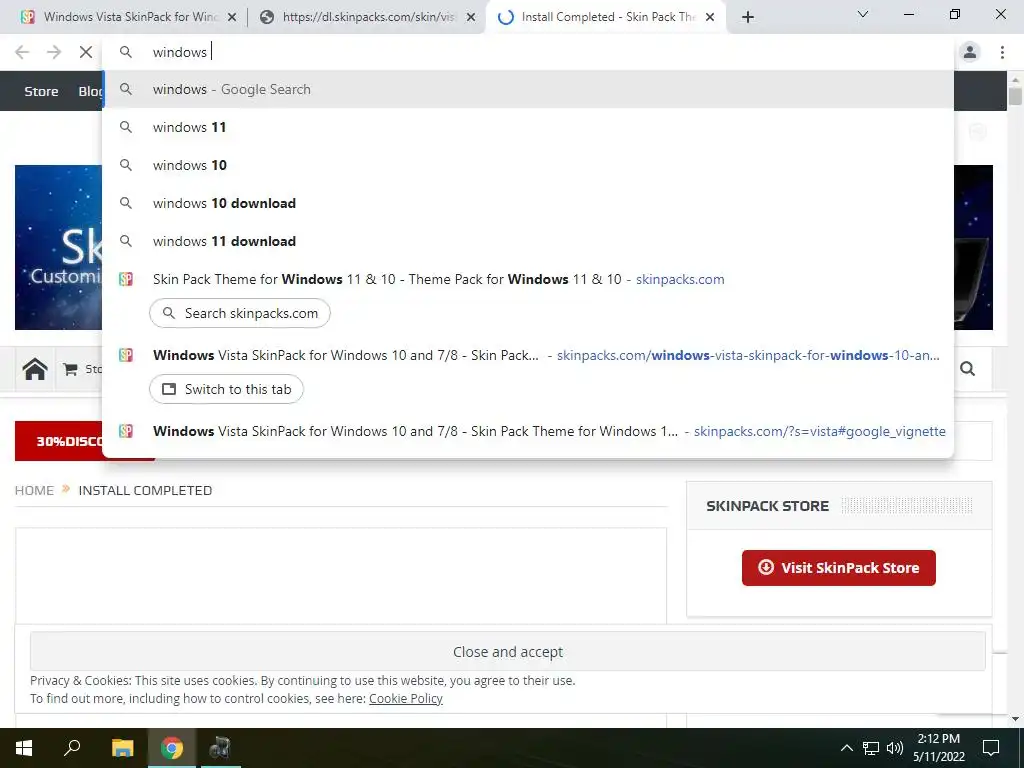
Task: Click the site search magnifier icon
Action: 968,369
